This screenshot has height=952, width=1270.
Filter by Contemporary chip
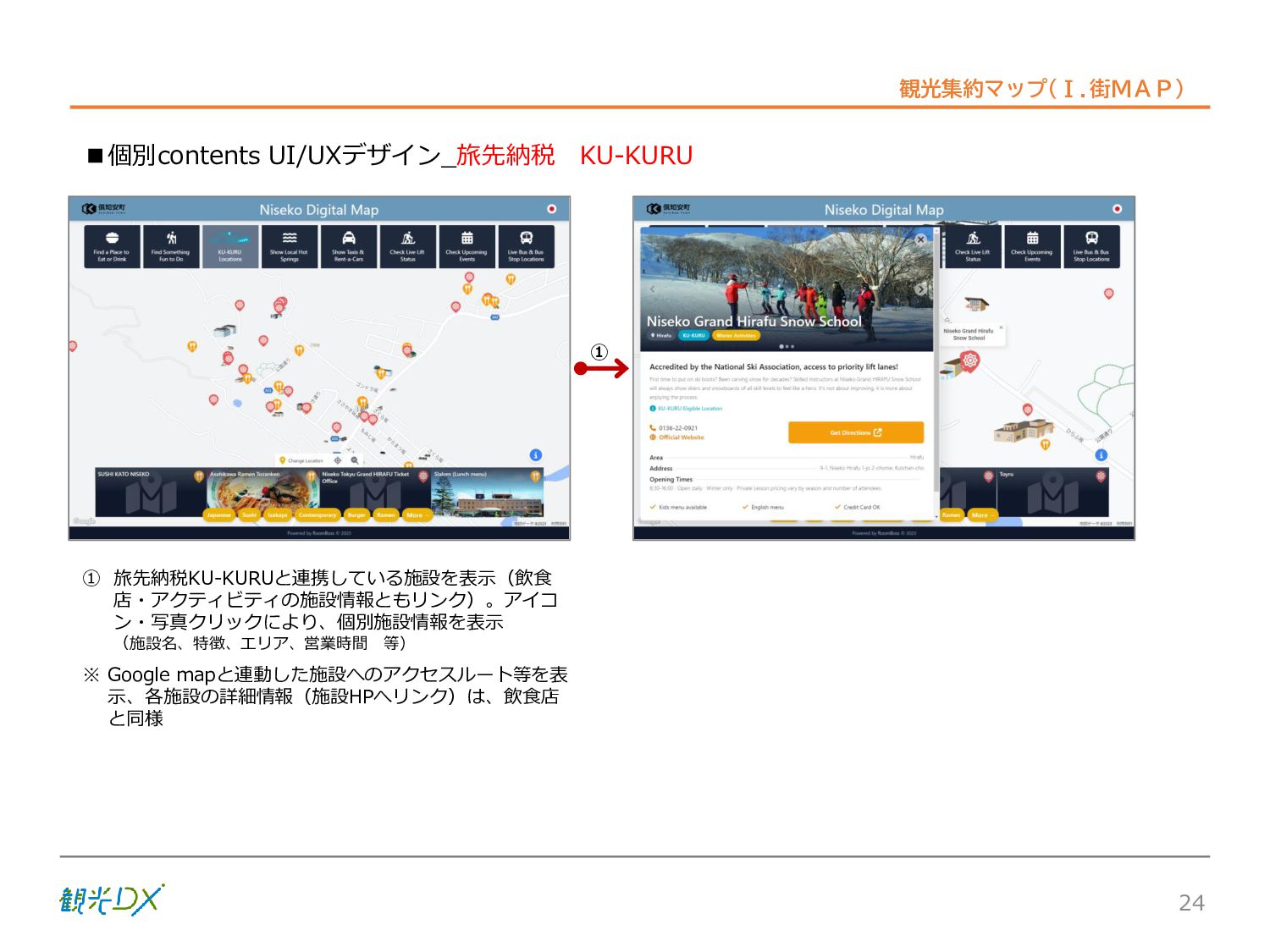pyautogui.click(x=317, y=515)
